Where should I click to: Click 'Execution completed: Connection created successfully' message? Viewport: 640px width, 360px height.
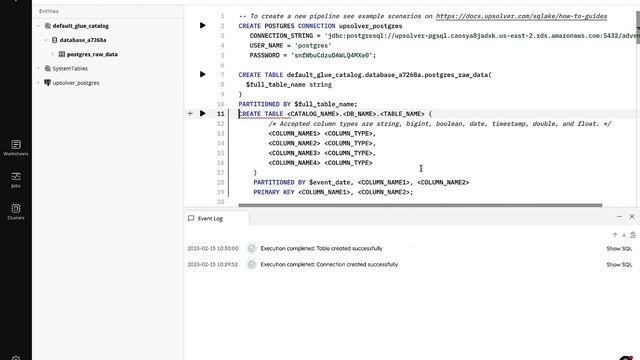tap(329, 264)
